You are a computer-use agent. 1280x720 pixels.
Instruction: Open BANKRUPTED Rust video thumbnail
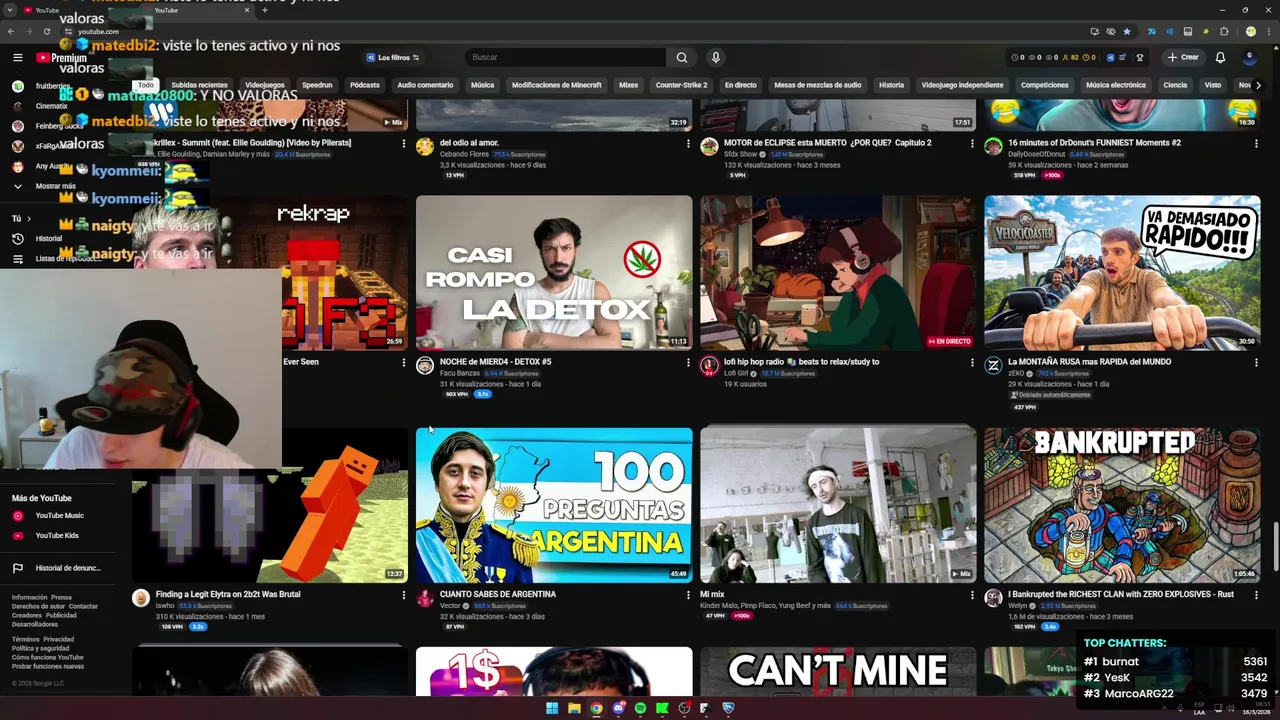tap(1122, 505)
